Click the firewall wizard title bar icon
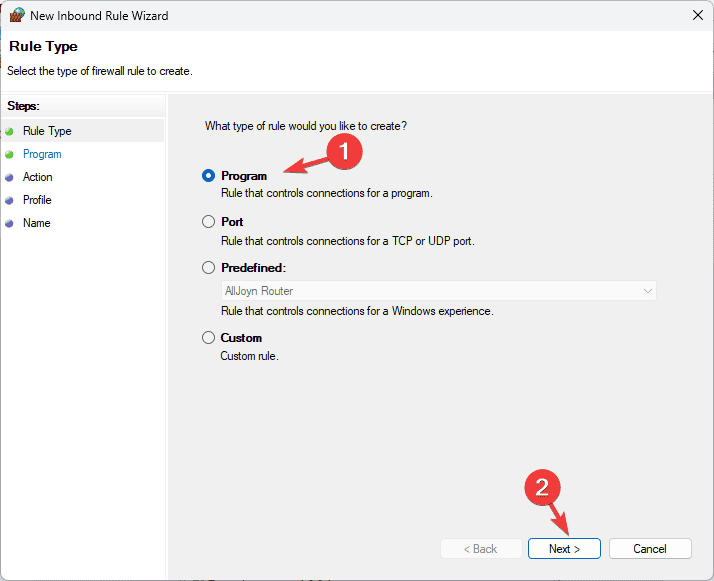 [x=16, y=15]
